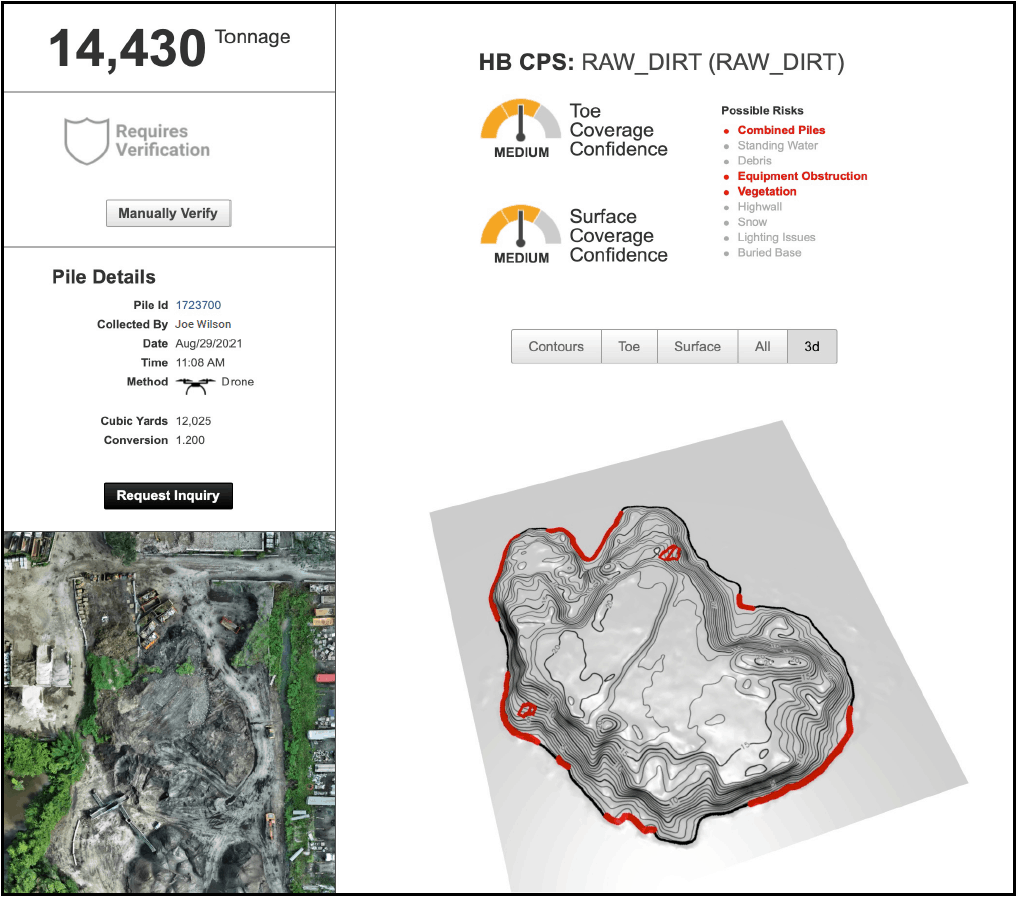The height and width of the screenshot is (898, 1019).
Task: Choose the All view tab
Action: coord(763,347)
